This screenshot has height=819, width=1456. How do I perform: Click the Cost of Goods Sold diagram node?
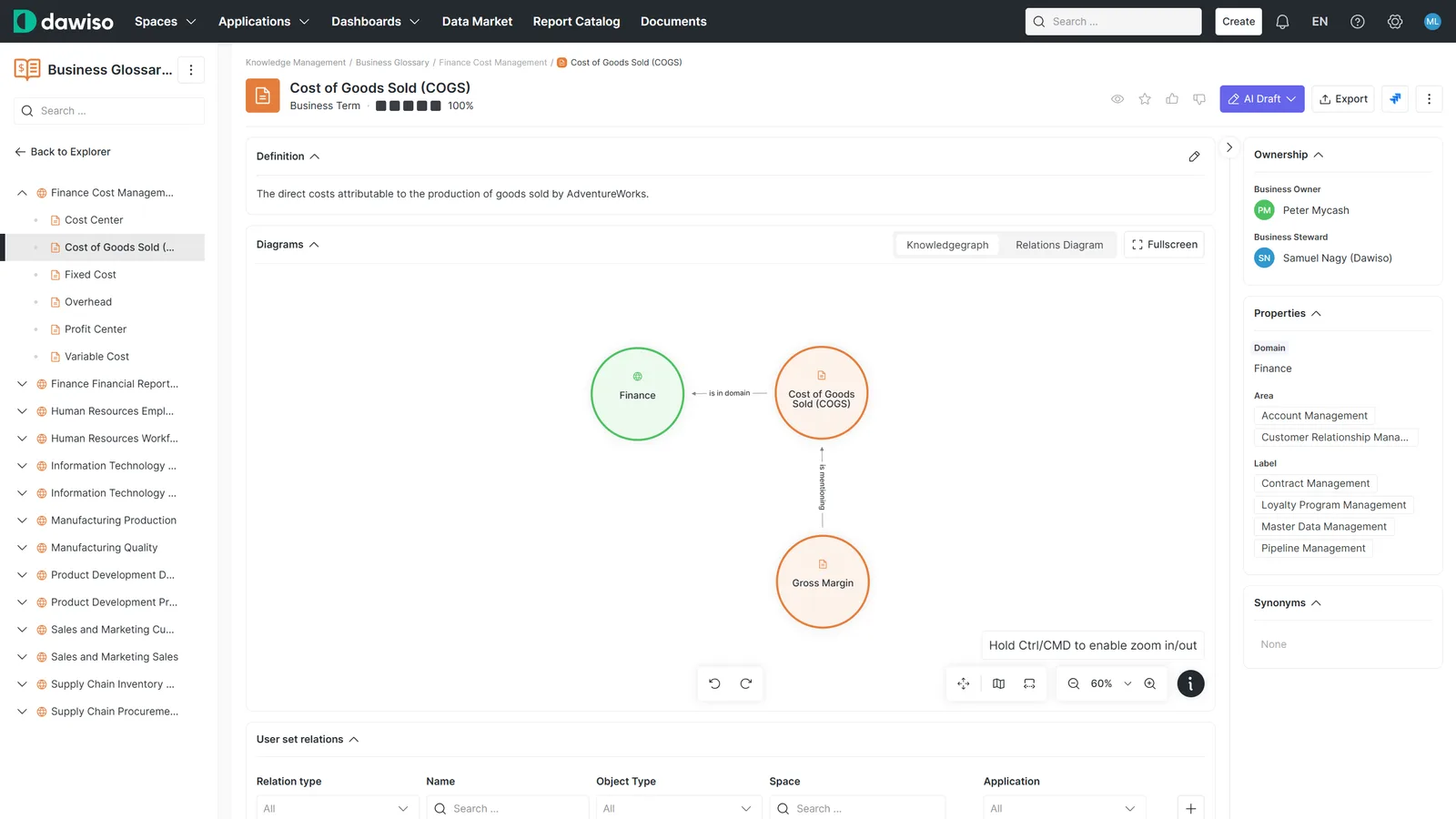tap(821, 393)
